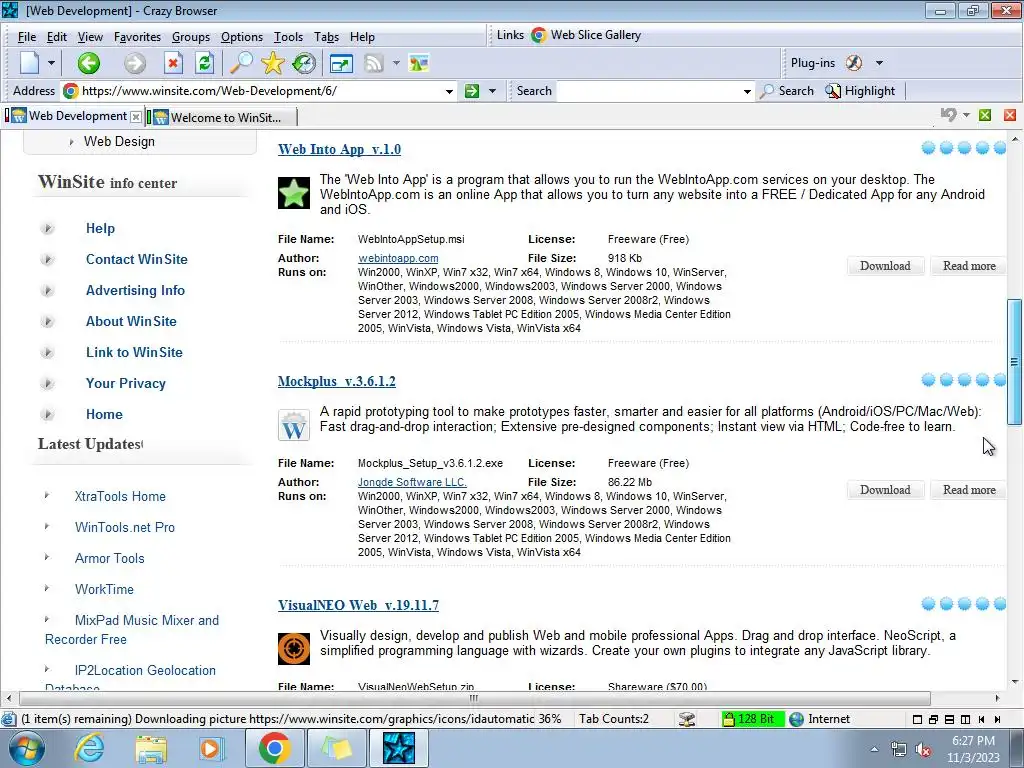
Task: Click Download button for Web Into App
Action: pyautogui.click(x=885, y=266)
